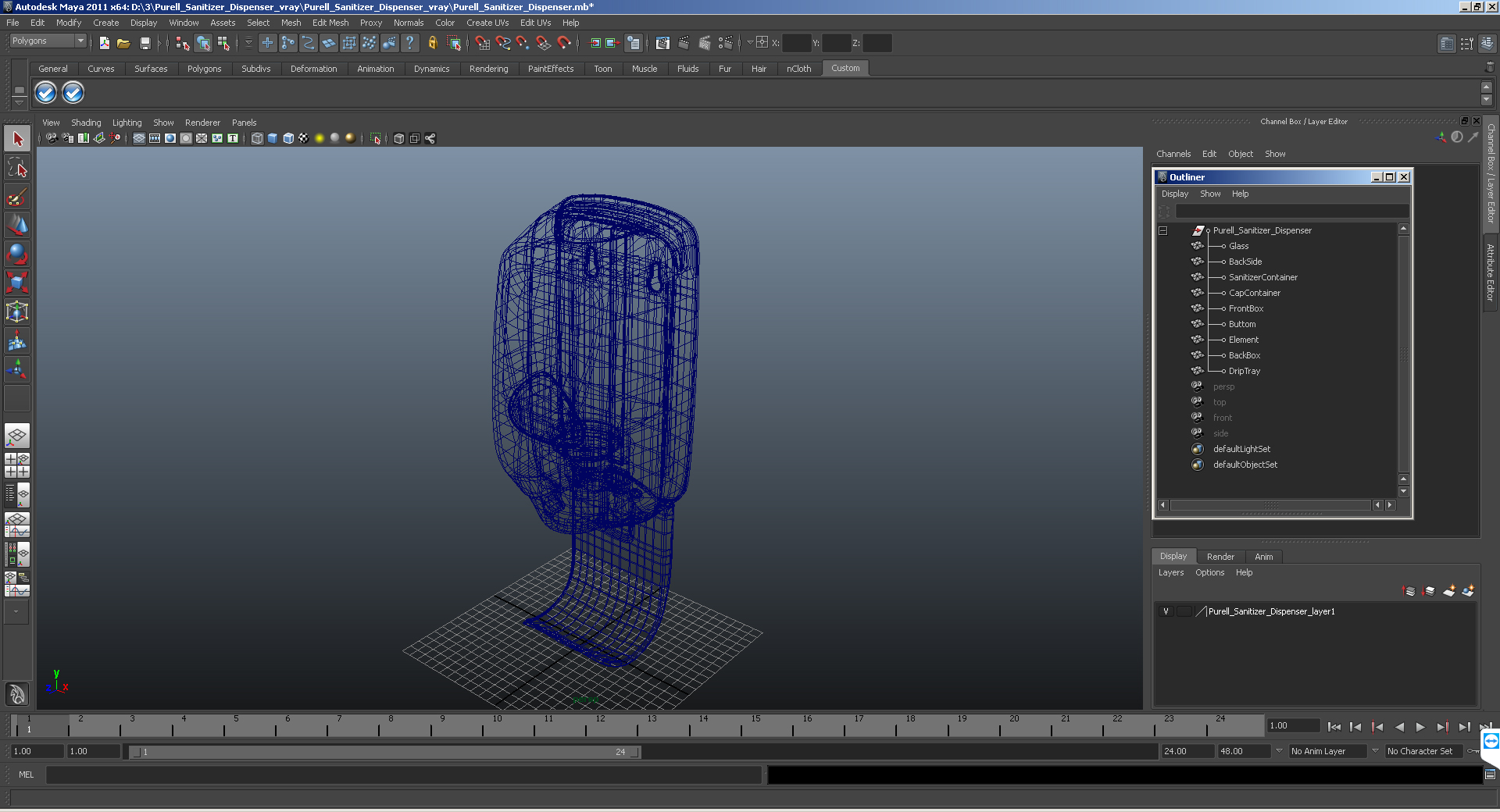Select FrontBox object in Outliner
1500x812 pixels.
[x=1245, y=308]
